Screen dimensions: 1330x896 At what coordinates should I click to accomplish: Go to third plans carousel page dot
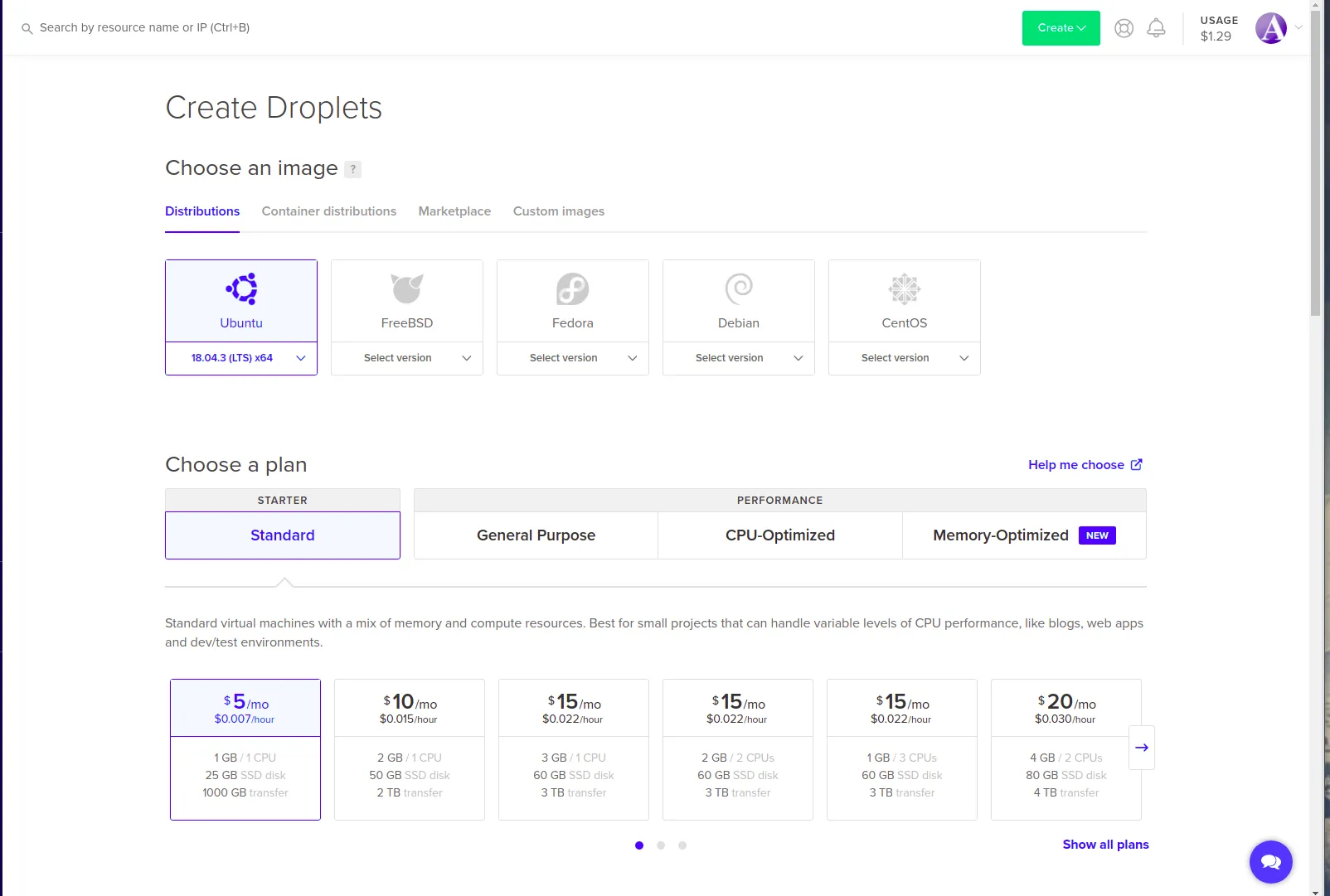point(682,845)
